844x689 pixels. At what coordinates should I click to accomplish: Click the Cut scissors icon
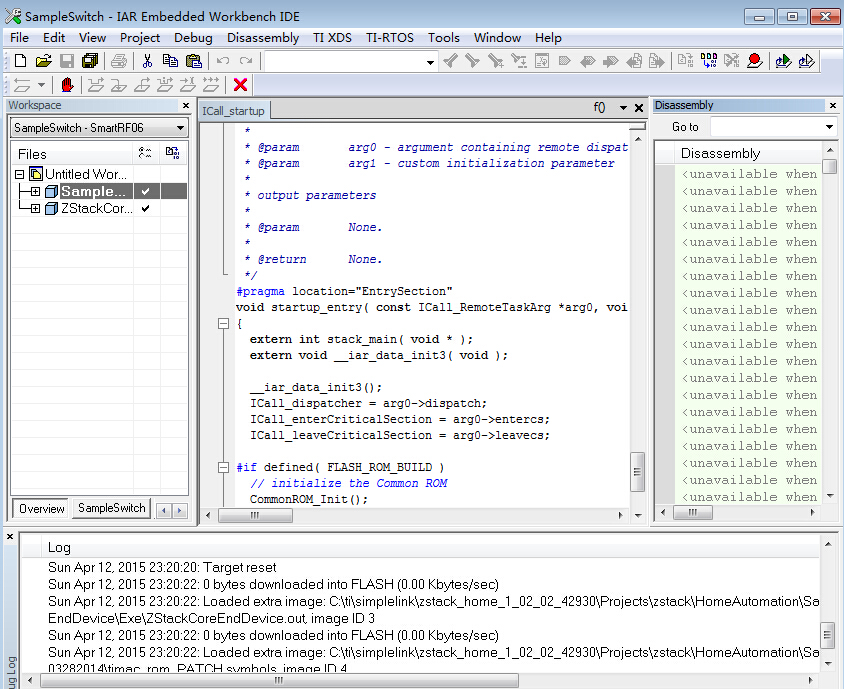pyautogui.click(x=147, y=61)
